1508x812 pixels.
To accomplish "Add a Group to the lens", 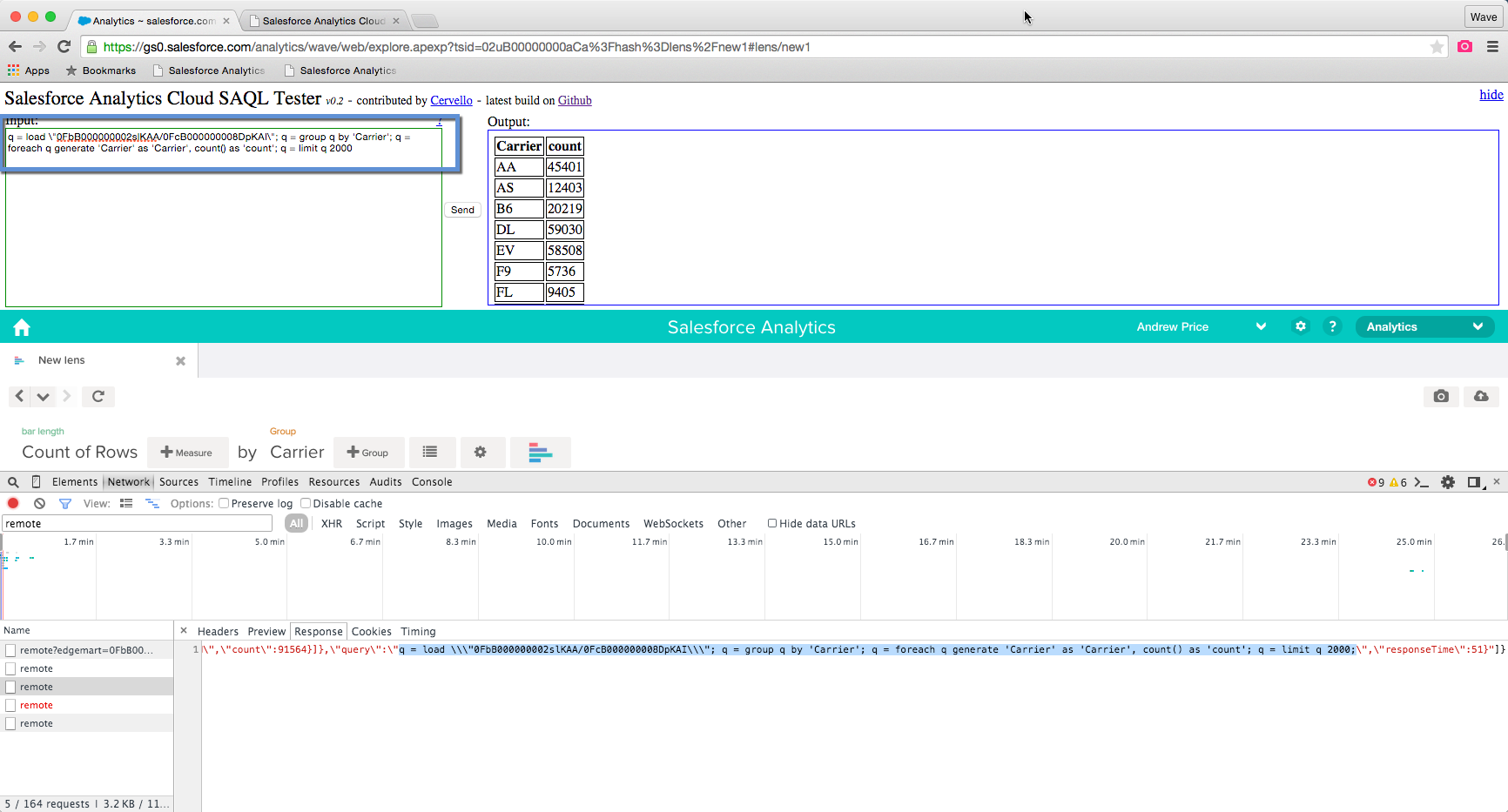I will pyautogui.click(x=368, y=453).
